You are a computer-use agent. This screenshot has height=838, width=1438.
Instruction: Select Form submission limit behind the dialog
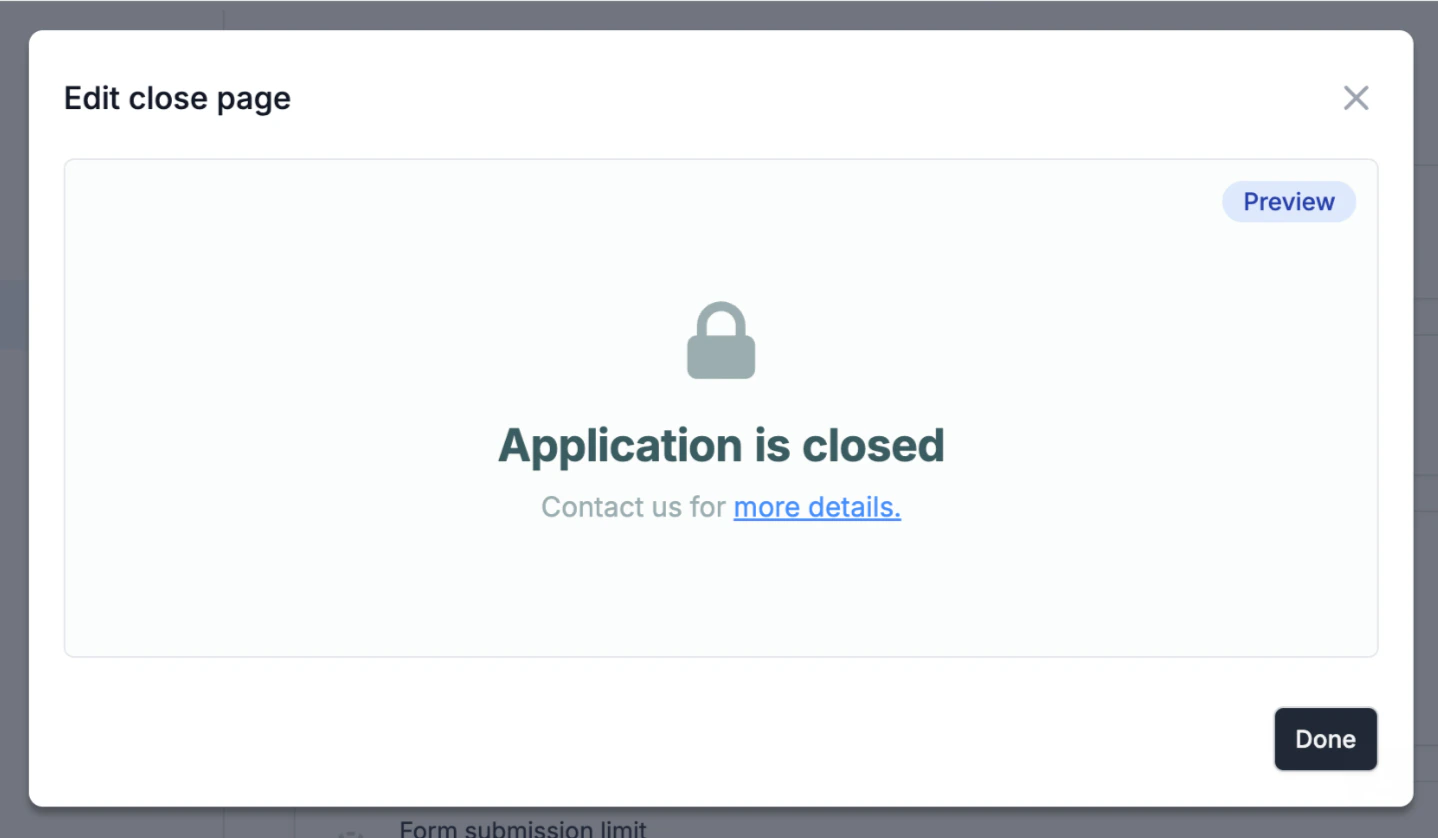523,829
